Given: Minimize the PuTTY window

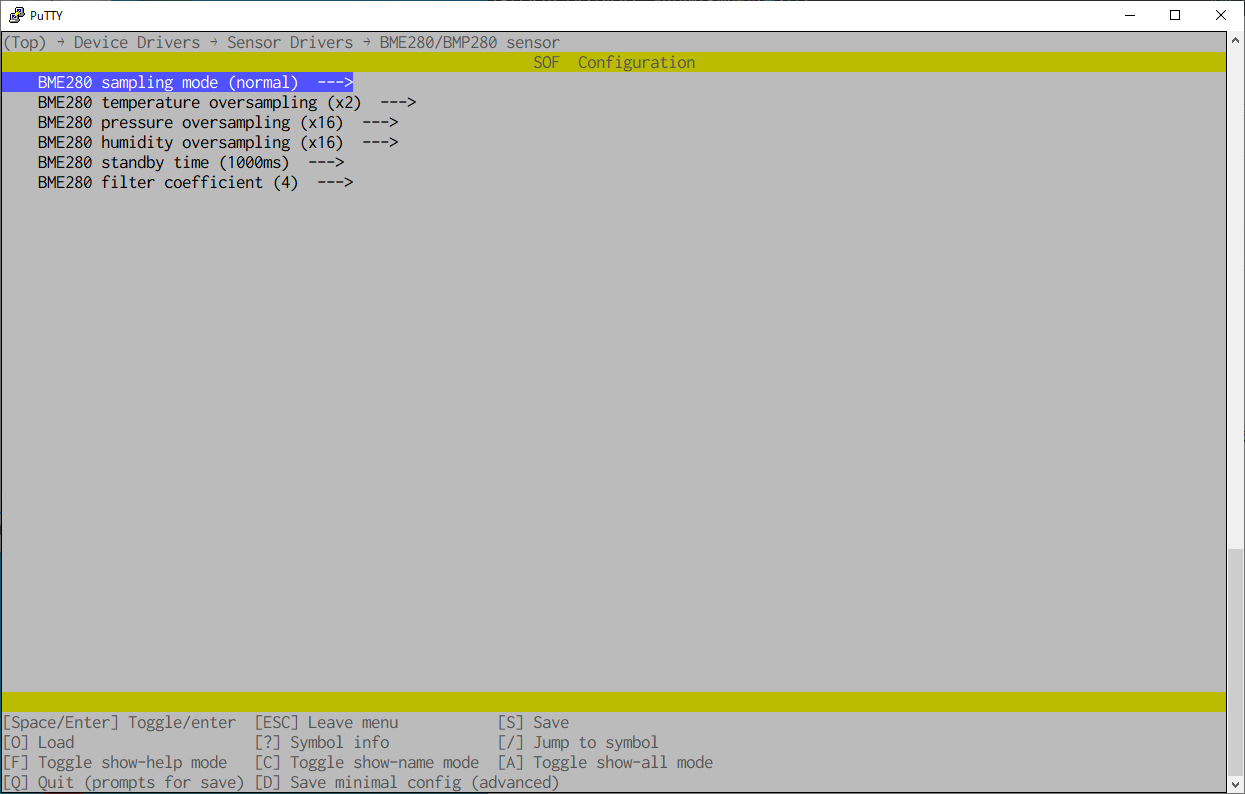Looking at the screenshot, I should [x=1129, y=15].
